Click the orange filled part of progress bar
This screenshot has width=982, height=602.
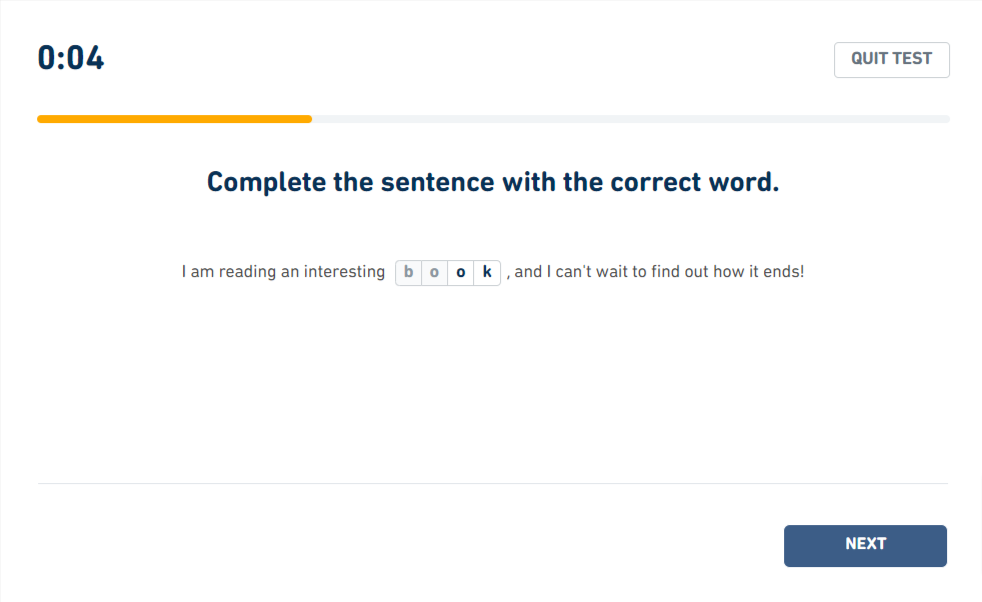point(175,119)
